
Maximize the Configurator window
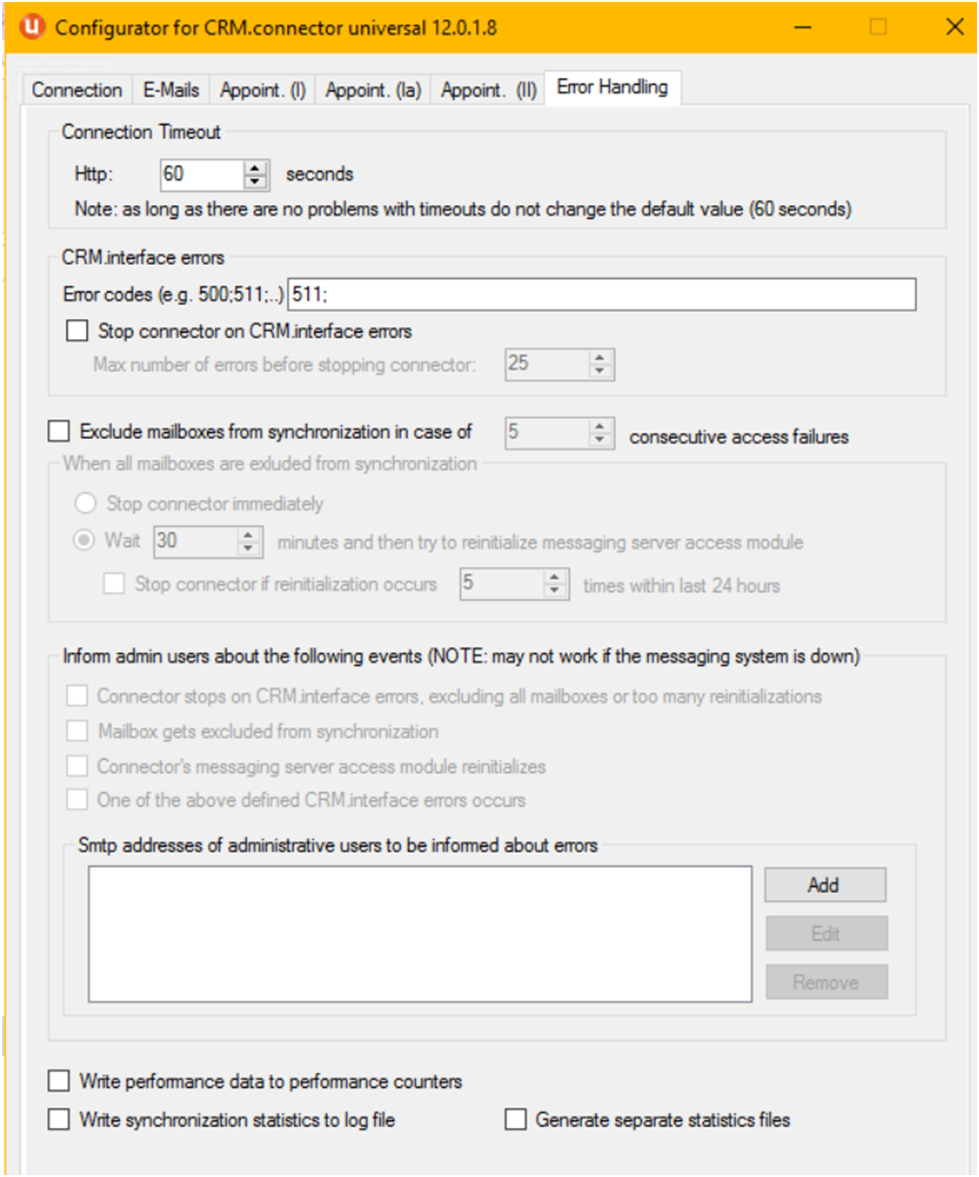tap(878, 27)
